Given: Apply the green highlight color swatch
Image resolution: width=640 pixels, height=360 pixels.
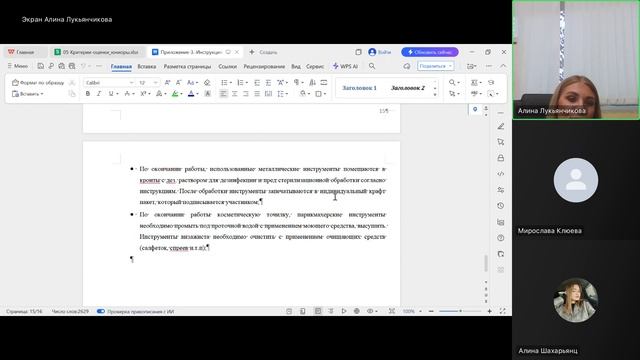Looking at the screenshot, I should 175,94.
